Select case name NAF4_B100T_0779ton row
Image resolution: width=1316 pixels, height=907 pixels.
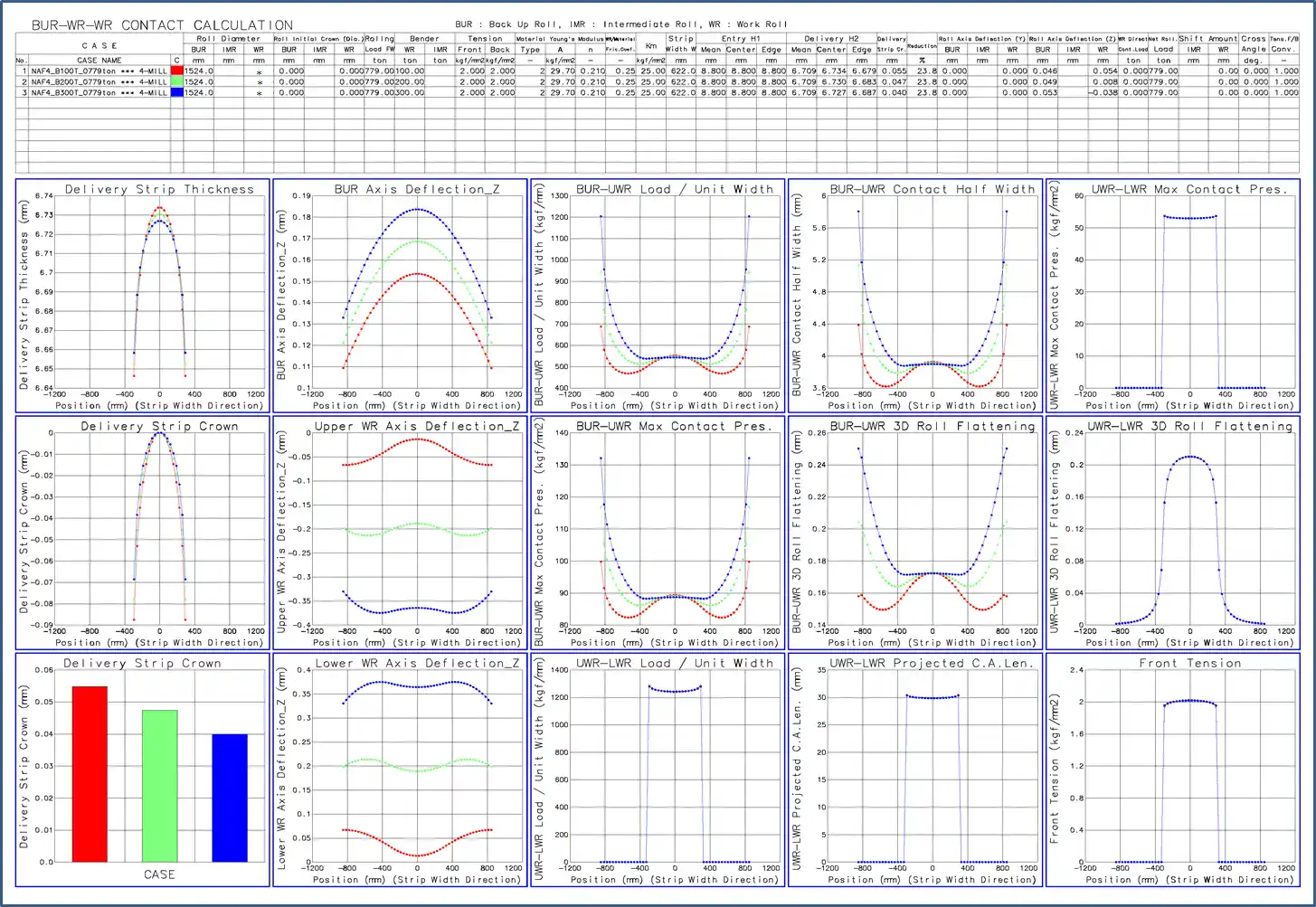pyautogui.click(x=99, y=71)
